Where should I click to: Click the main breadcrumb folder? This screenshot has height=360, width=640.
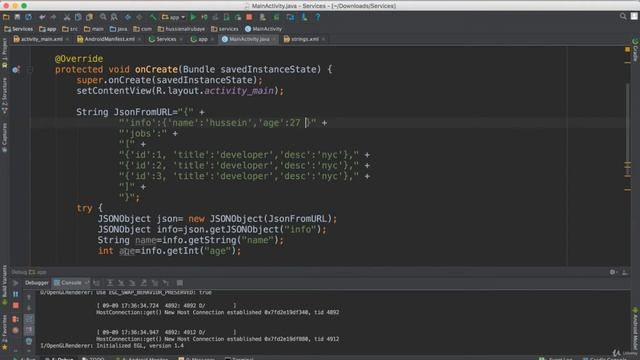94,29
